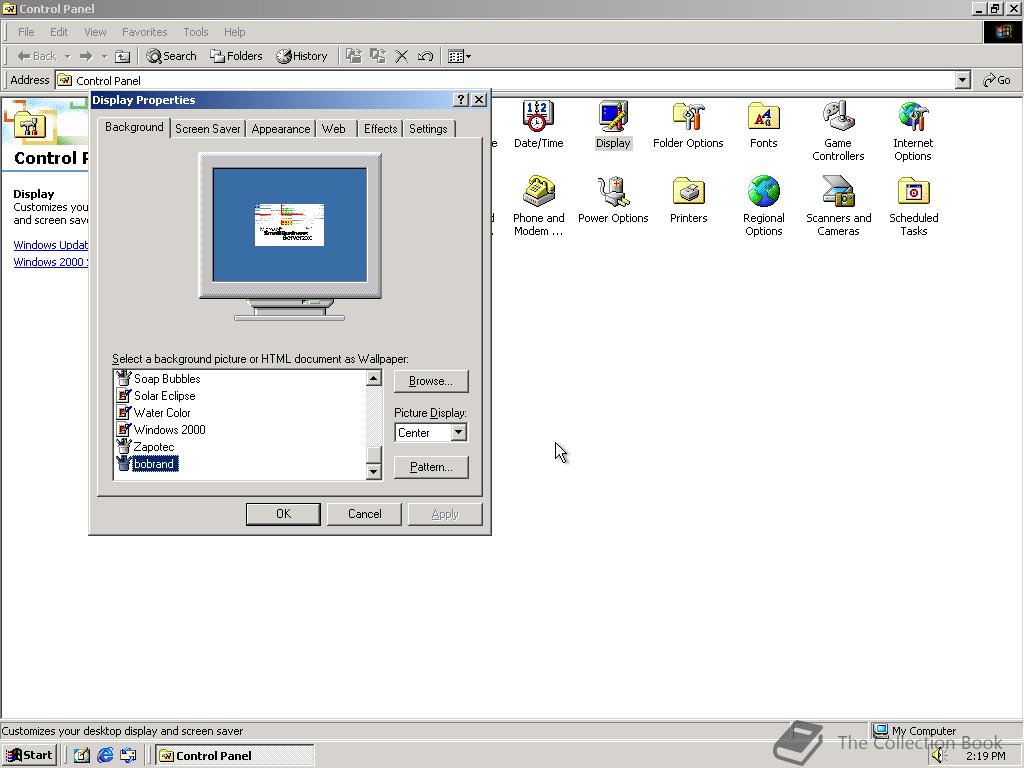The image size is (1024, 768).
Task: Click the volume tray icon
Action: pos(939,756)
